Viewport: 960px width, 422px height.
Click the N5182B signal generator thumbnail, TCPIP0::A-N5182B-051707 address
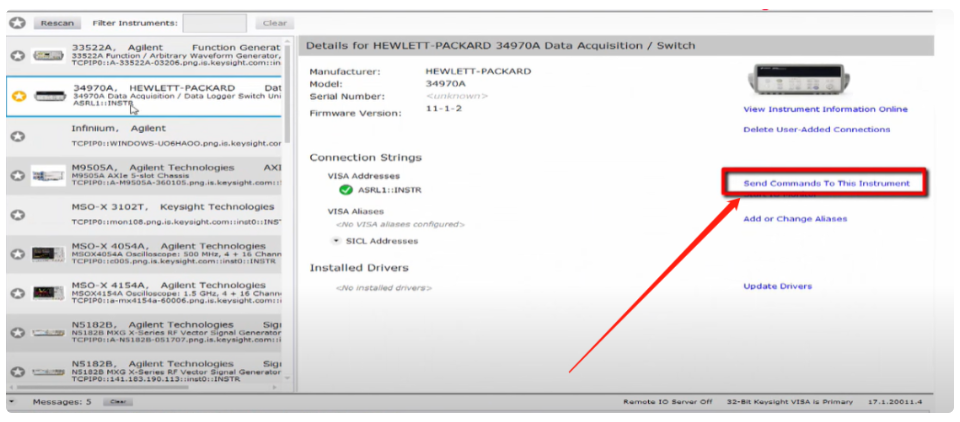point(48,333)
